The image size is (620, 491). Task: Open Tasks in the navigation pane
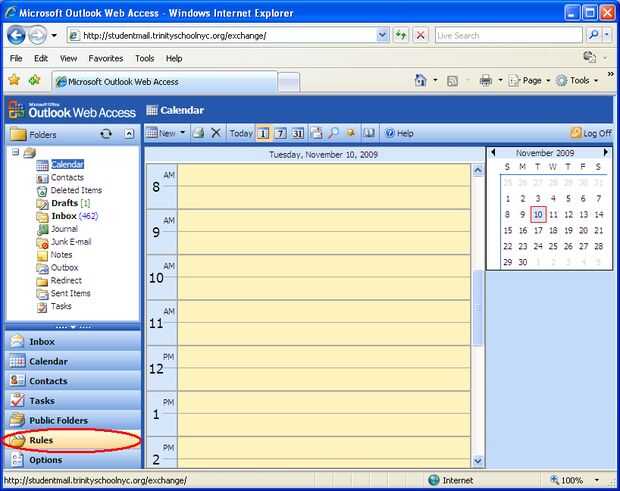coord(73,401)
